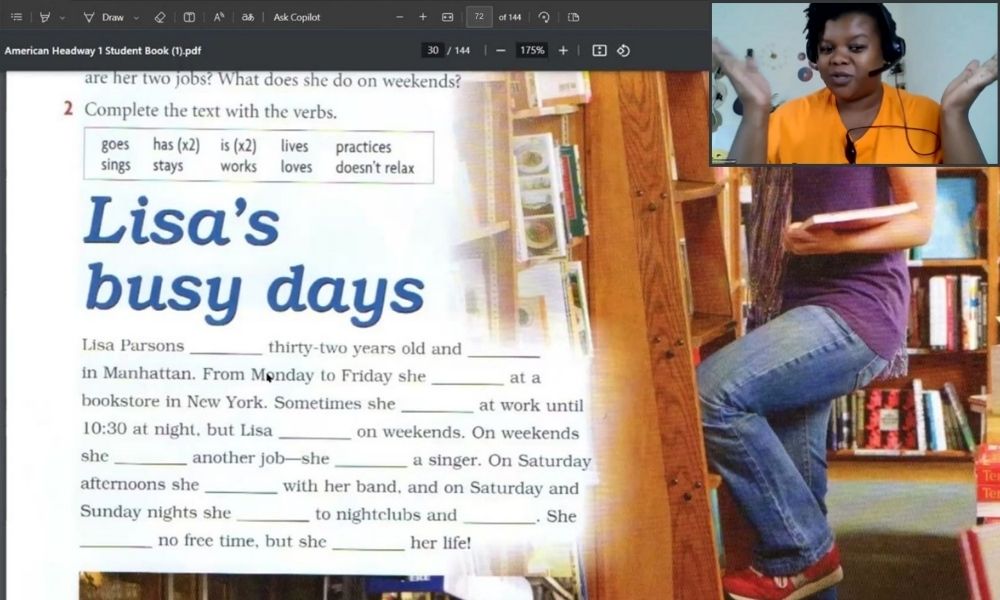The image size is (1000, 600).
Task: Click the 175% zoom level field
Action: pyautogui.click(x=532, y=50)
